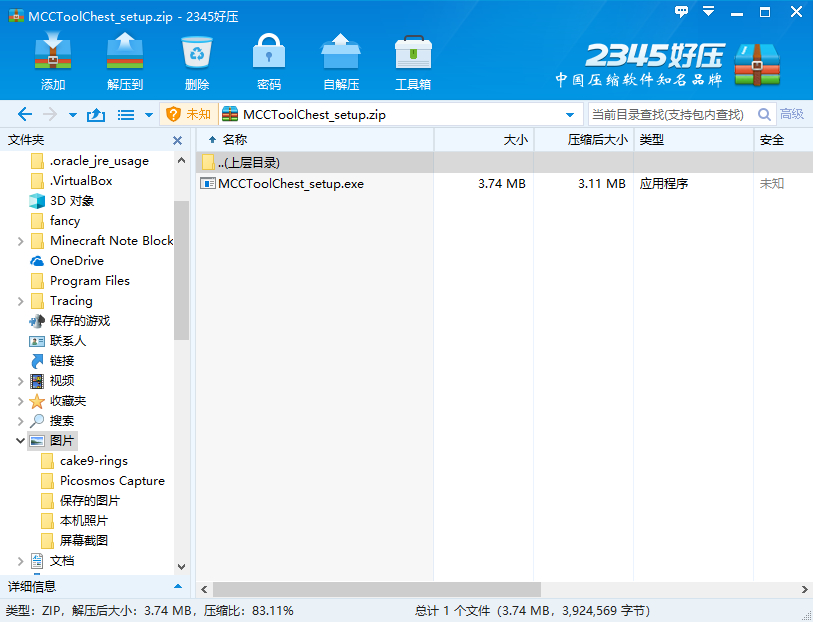Expand the Tracing folder

(20, 301)
